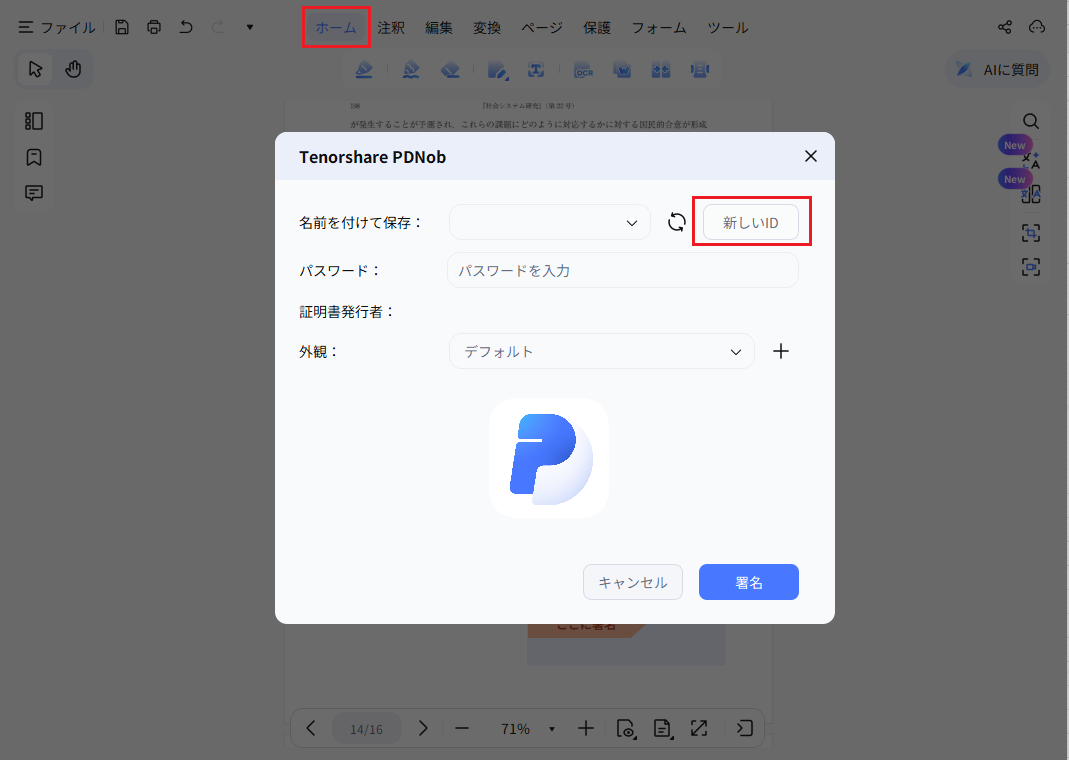This screenshot has width=1069, height=760.
Task: Enter fullscreen mode
Action: (x=699, y=729)
